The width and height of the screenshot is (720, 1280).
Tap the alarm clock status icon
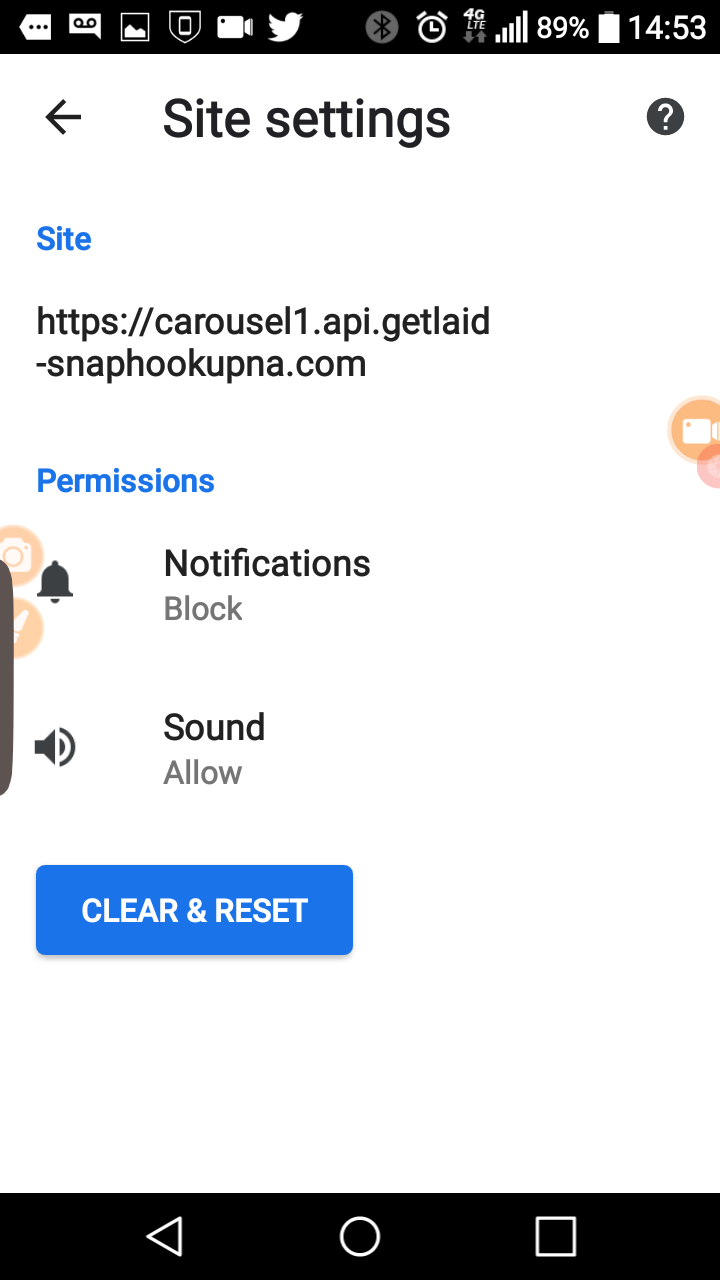click(x=432, y=27)
